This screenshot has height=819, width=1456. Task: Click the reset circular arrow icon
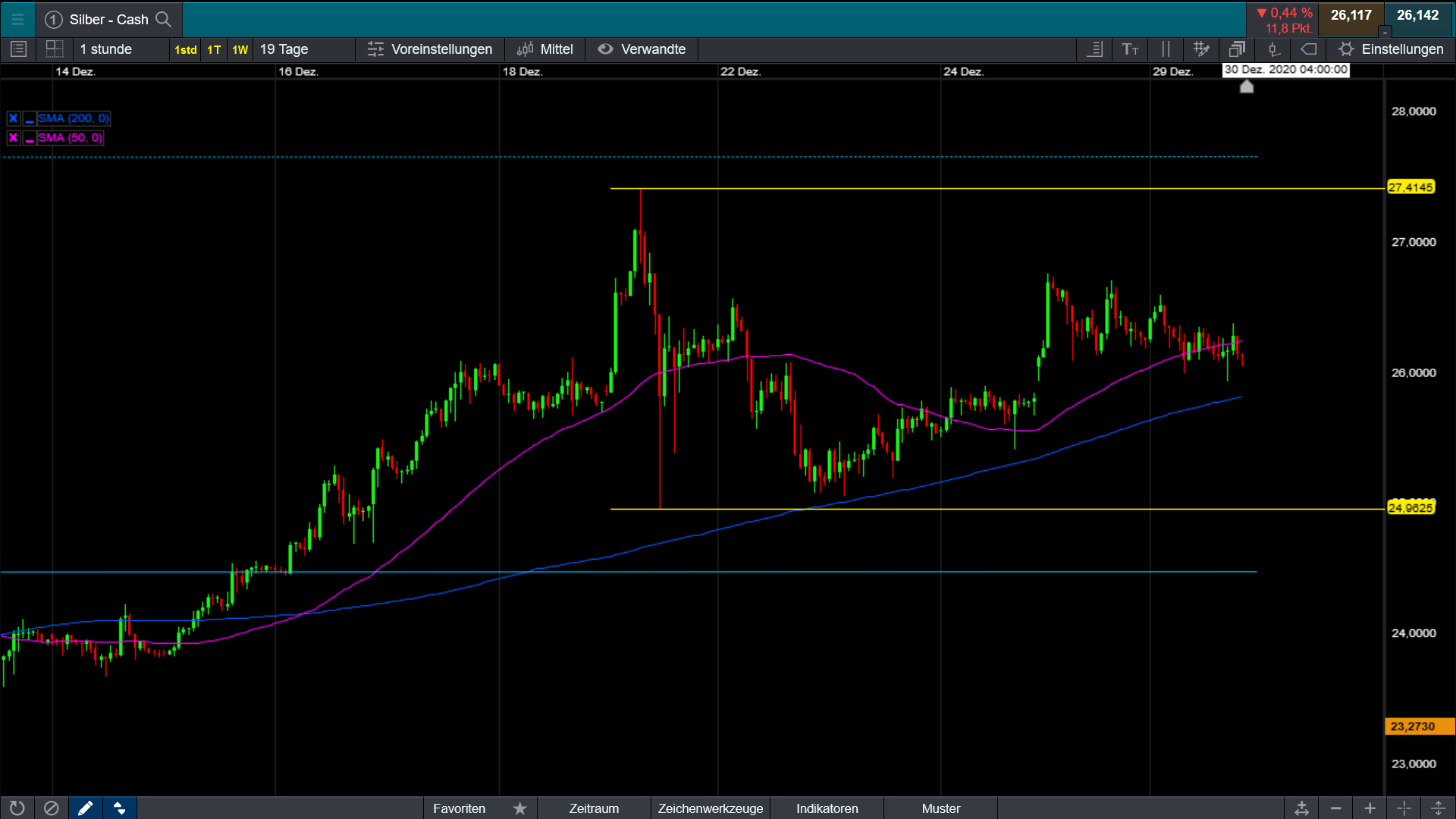point(17,808)
